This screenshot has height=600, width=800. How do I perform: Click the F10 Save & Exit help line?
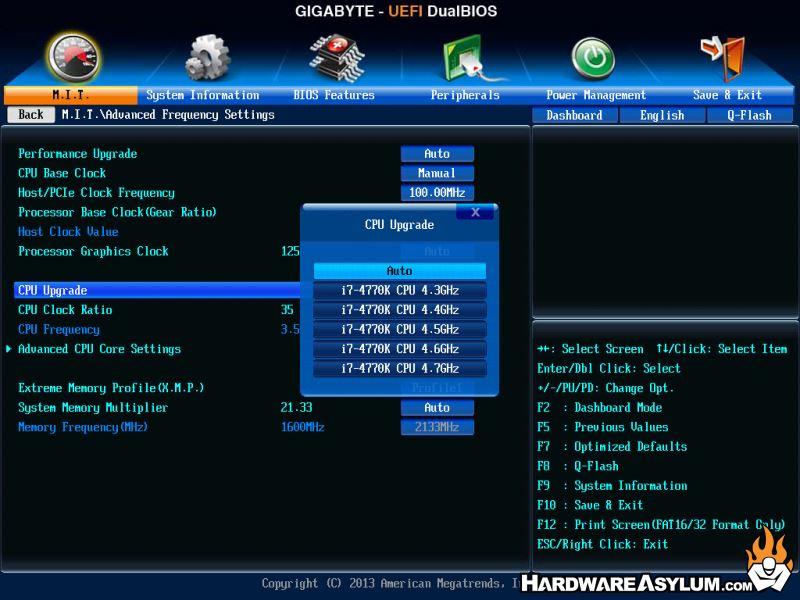[590, 505]
